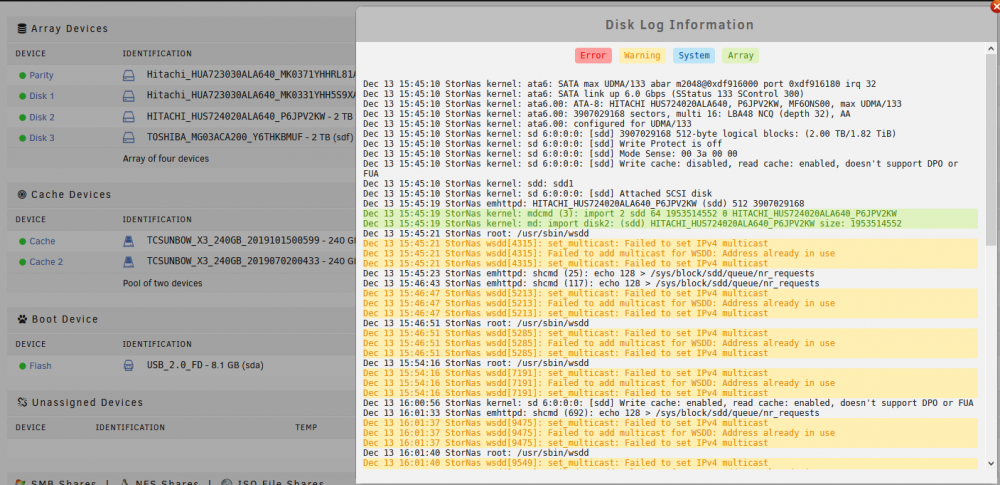
Task: Click the Cache TCSUNBOW 2019101500599 drive icon
Action: pyautogui.click(x=129, y=241)
